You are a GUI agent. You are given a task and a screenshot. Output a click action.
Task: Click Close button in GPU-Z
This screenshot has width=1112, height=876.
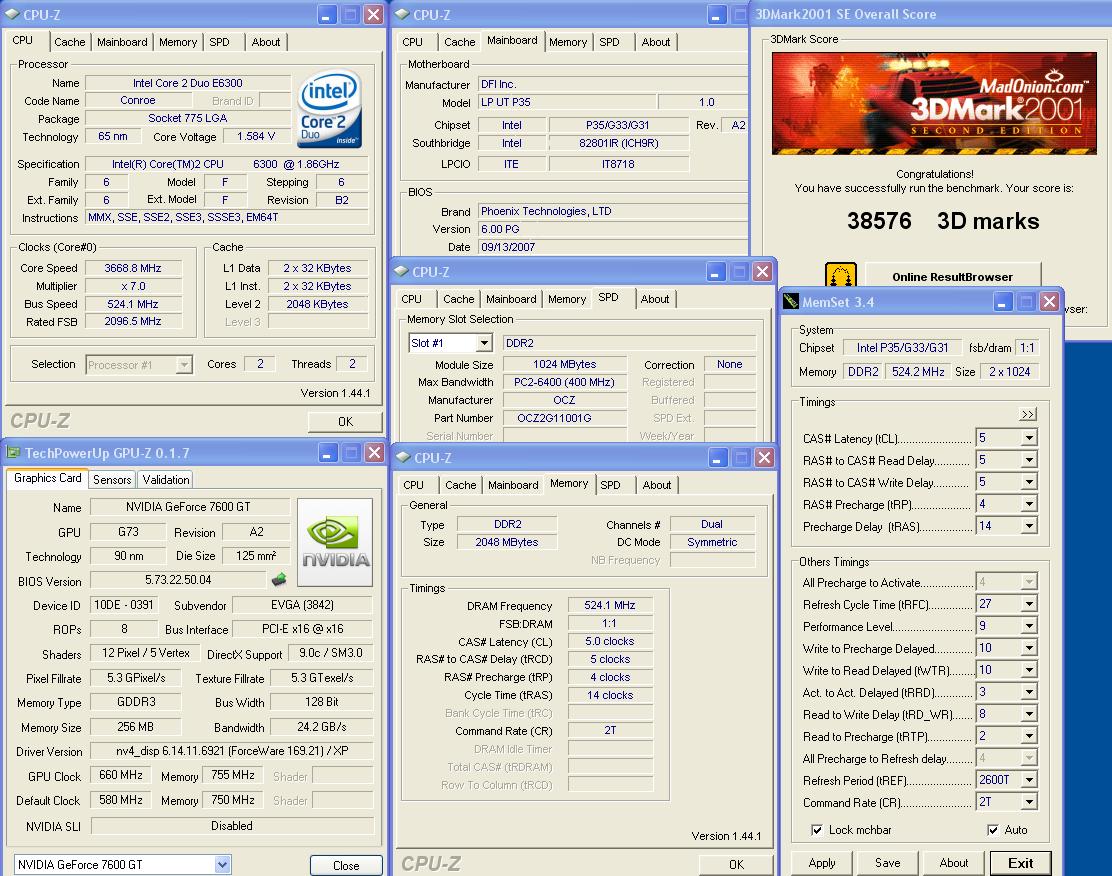click(346, 865)
